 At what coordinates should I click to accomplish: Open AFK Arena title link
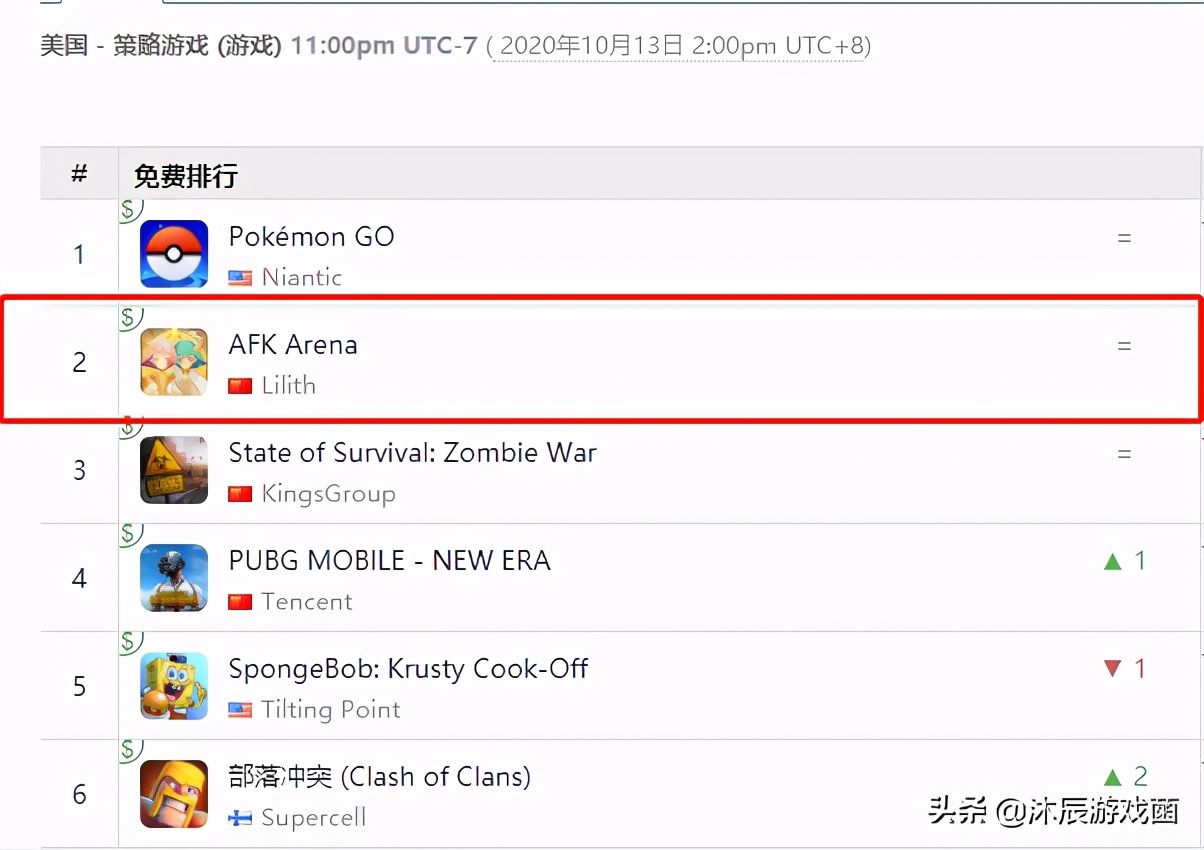click(x=293, y=345)
